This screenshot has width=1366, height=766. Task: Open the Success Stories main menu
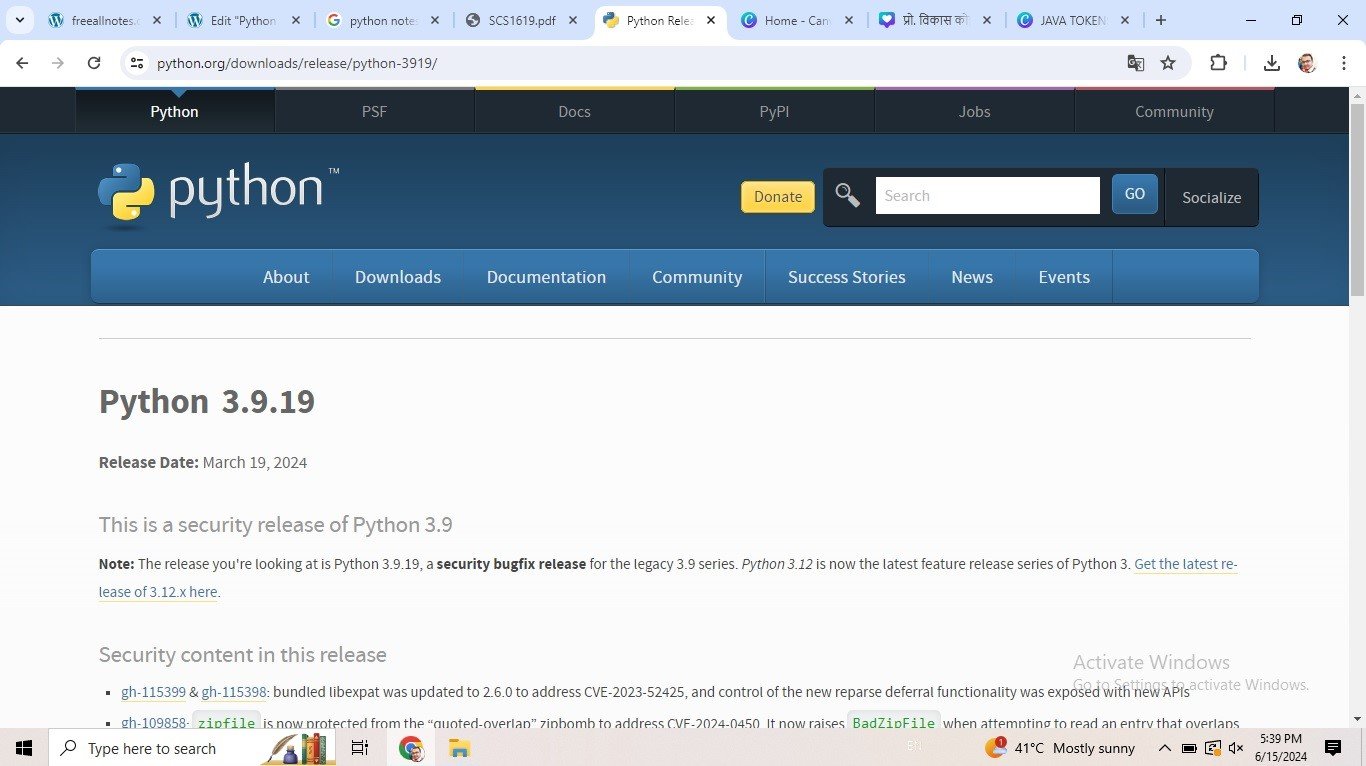(847, 277)
